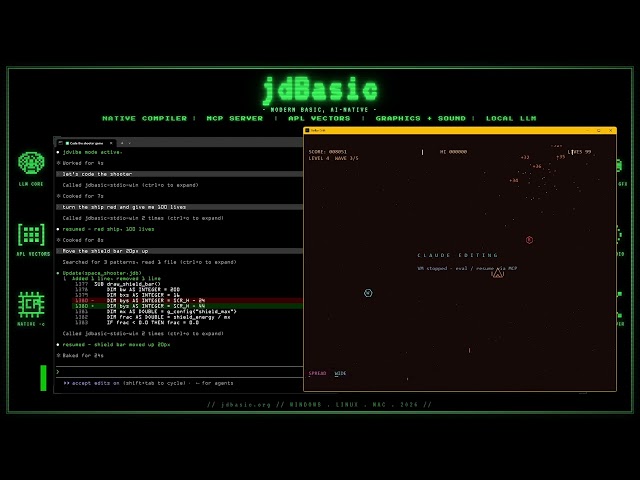Click the green bar indicator at lower left
640x480 pixels.
[43, 378]
